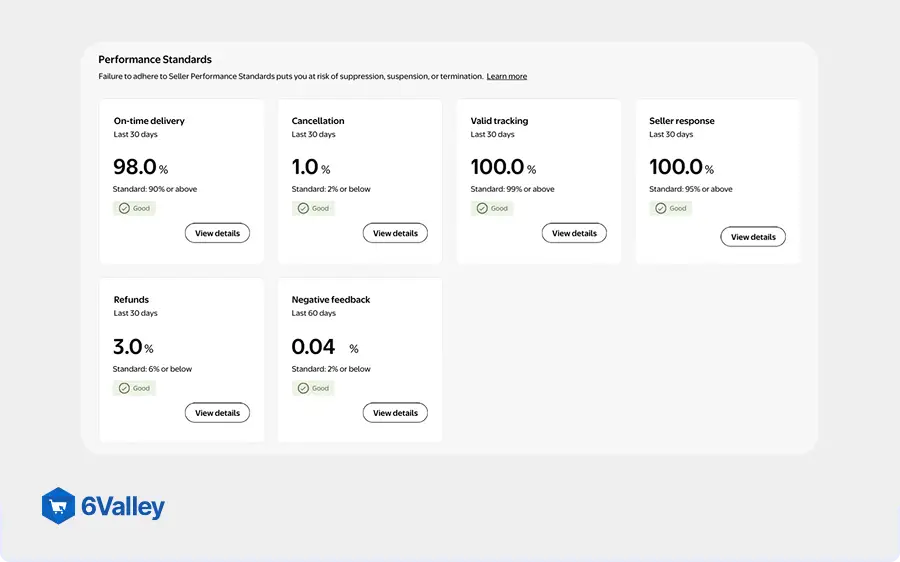Click 'Last 60 days' under Negative feedback
This screenshot has width=900, height=562.
pos(313,313)
